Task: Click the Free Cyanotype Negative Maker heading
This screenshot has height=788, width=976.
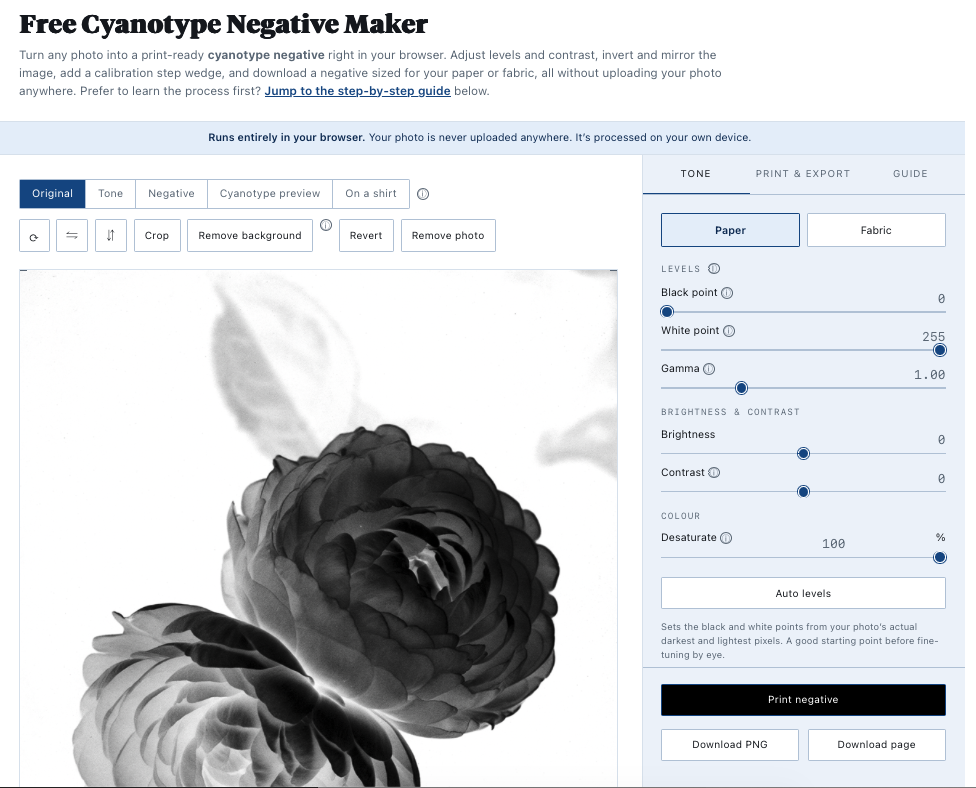Action: point(223,24)
